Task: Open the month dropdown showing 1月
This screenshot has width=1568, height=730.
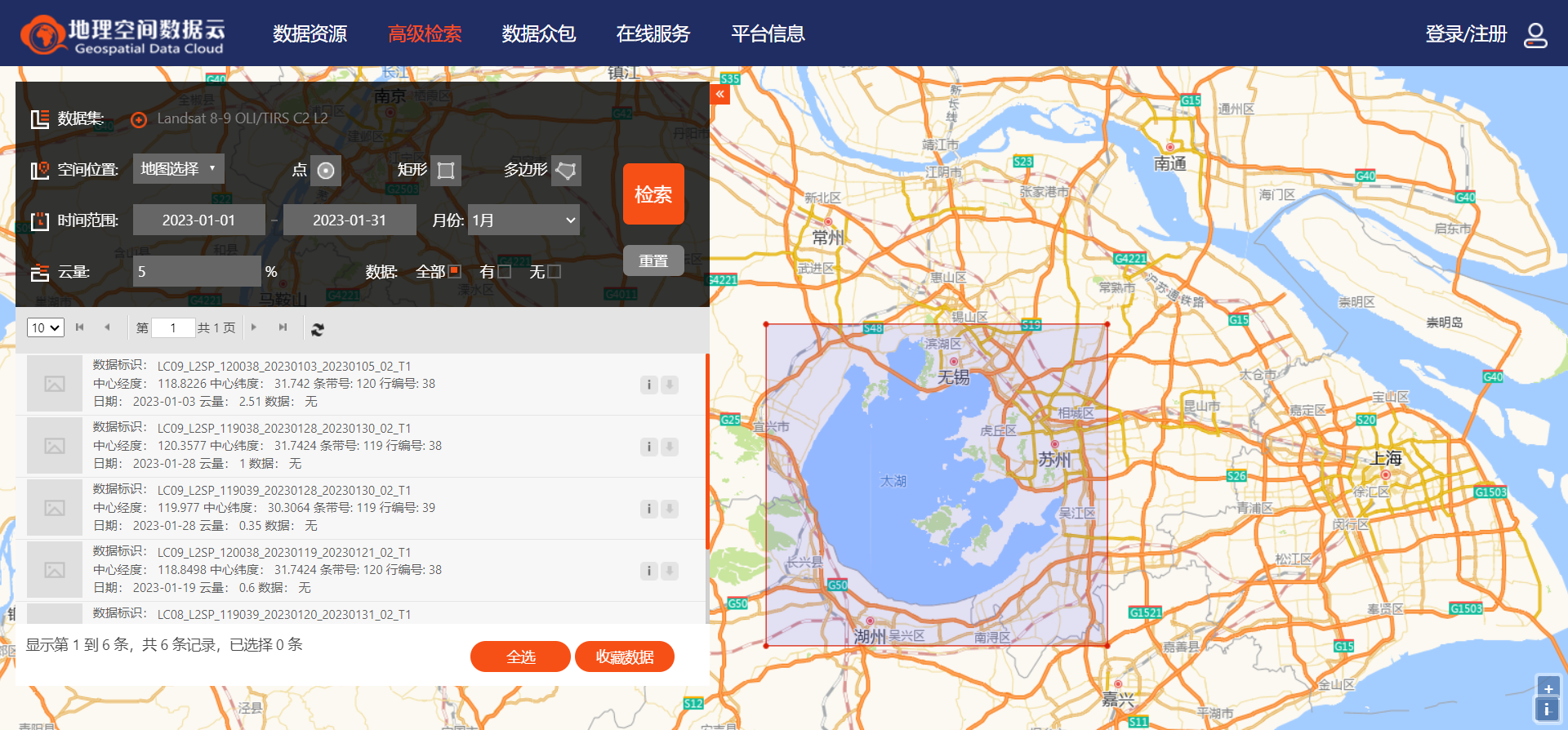Action: click(523, 220)
